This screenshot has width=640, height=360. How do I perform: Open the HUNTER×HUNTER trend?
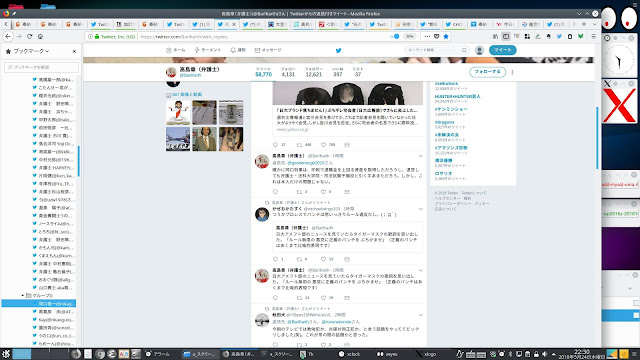coord(457,96)
